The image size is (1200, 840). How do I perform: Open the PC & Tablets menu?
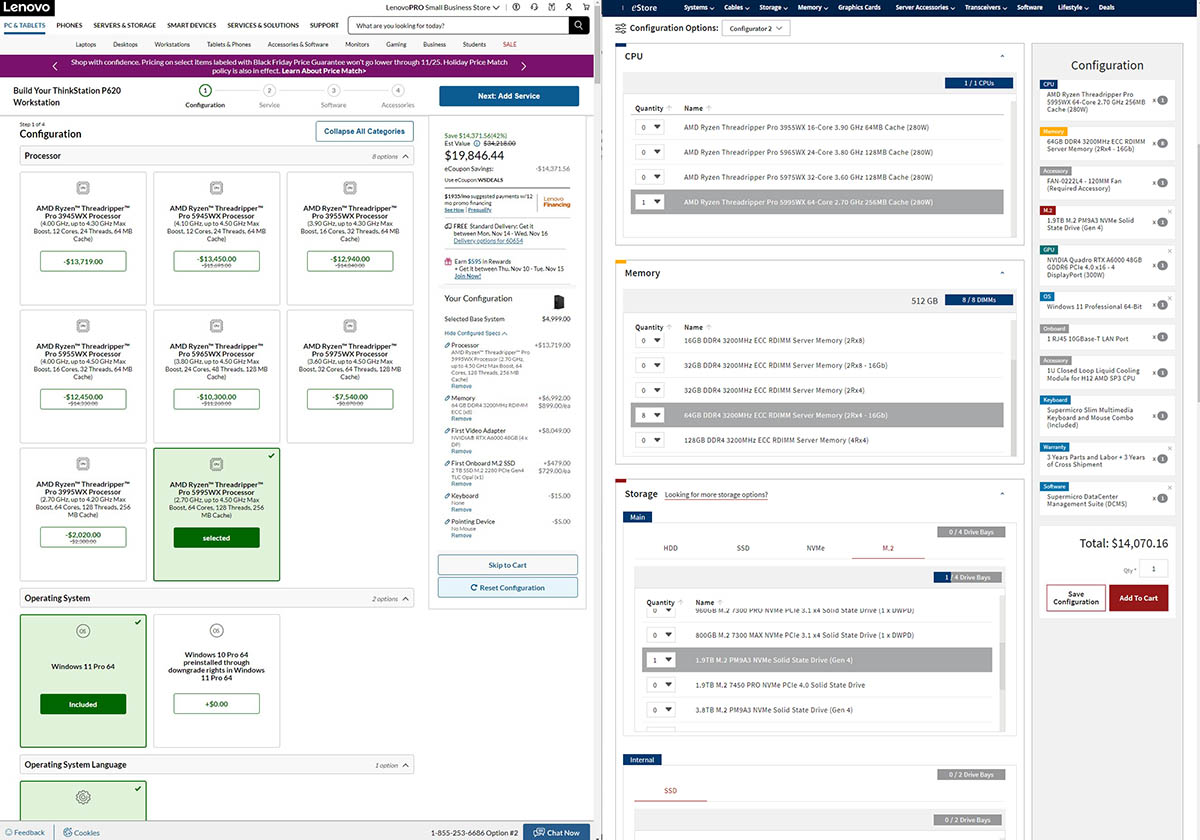click(x=24, y=25)
